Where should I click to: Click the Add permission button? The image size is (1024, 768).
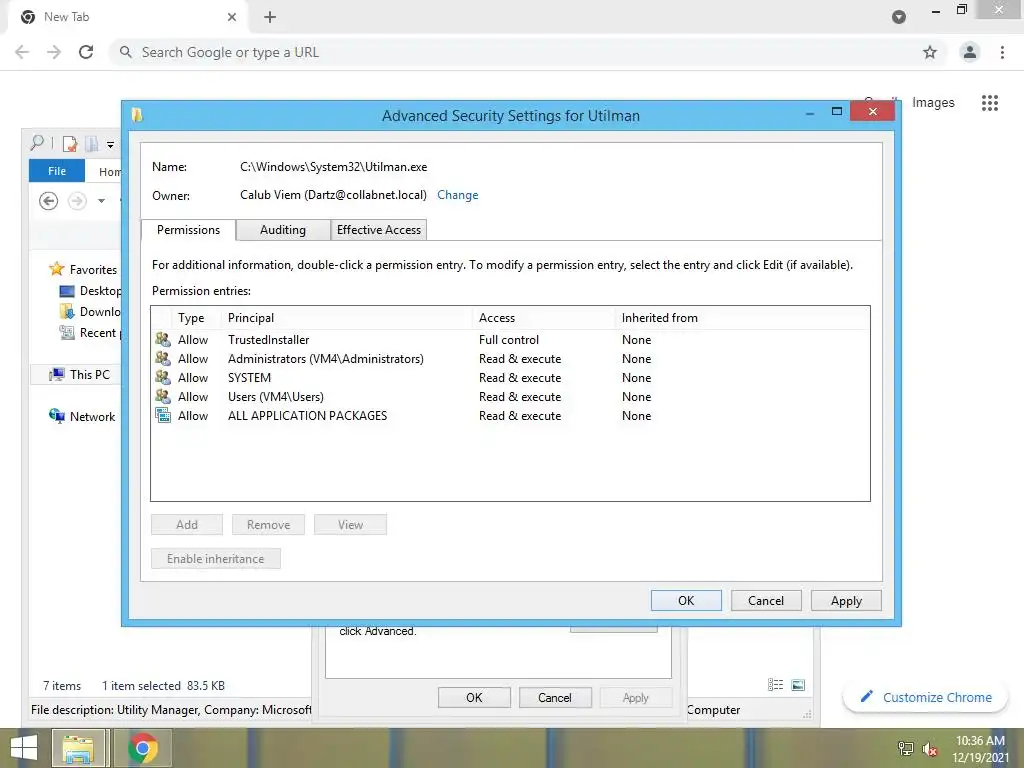point(187,524)
